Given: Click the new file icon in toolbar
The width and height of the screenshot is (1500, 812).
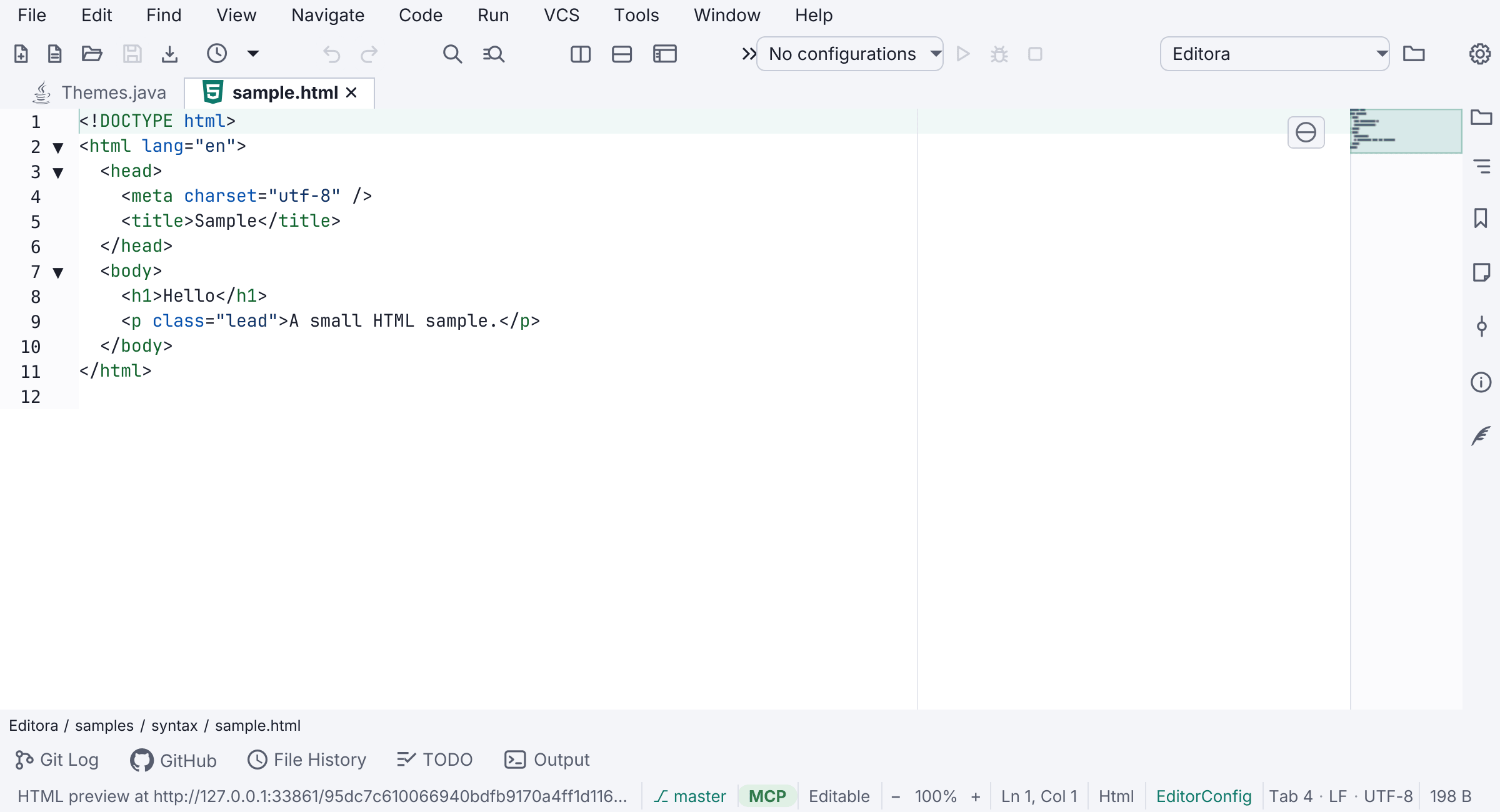Looking at the screenshot, I should click(21, 54).
